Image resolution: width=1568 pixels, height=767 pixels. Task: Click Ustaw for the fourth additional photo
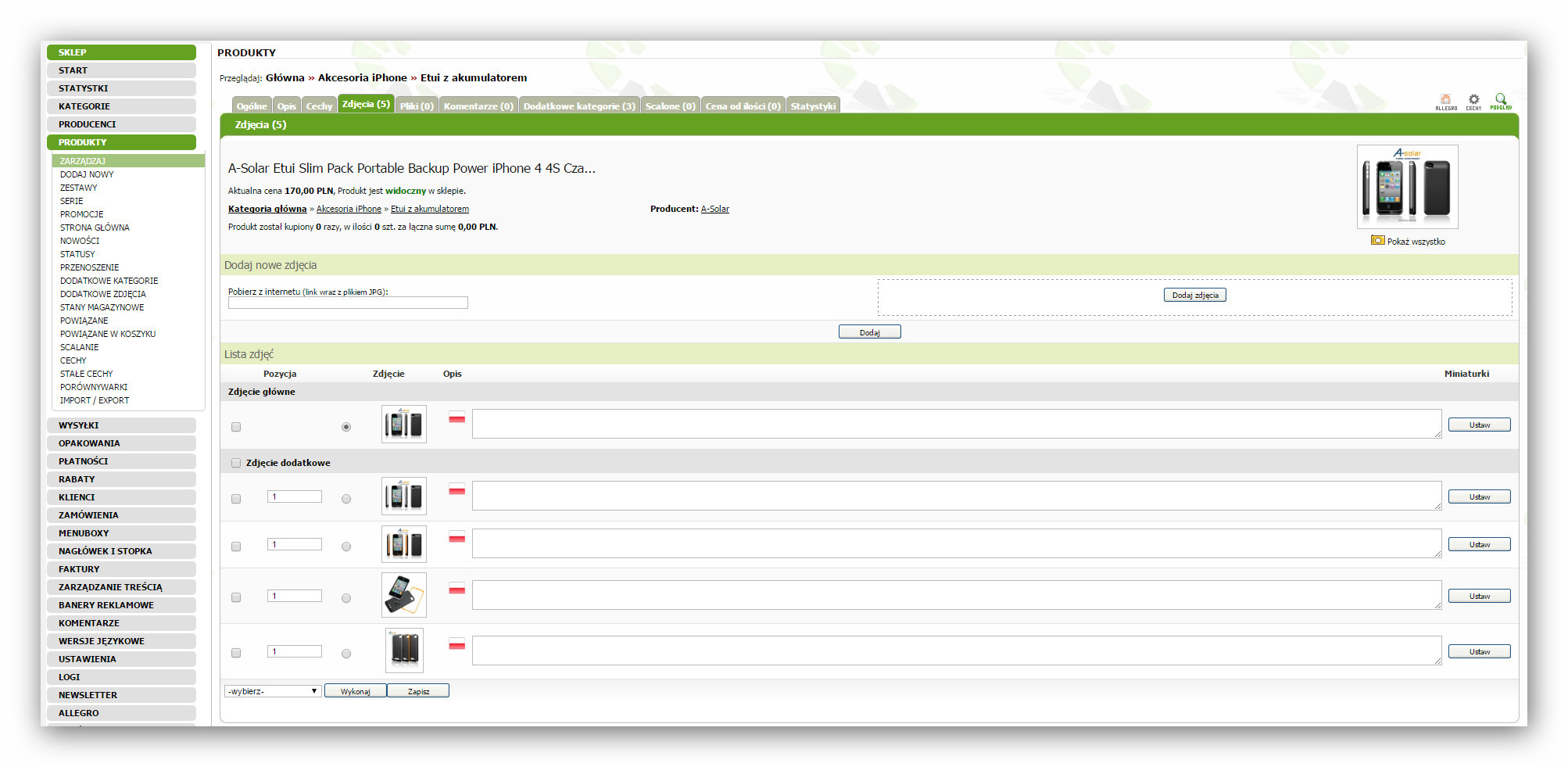pos(1480,651)
